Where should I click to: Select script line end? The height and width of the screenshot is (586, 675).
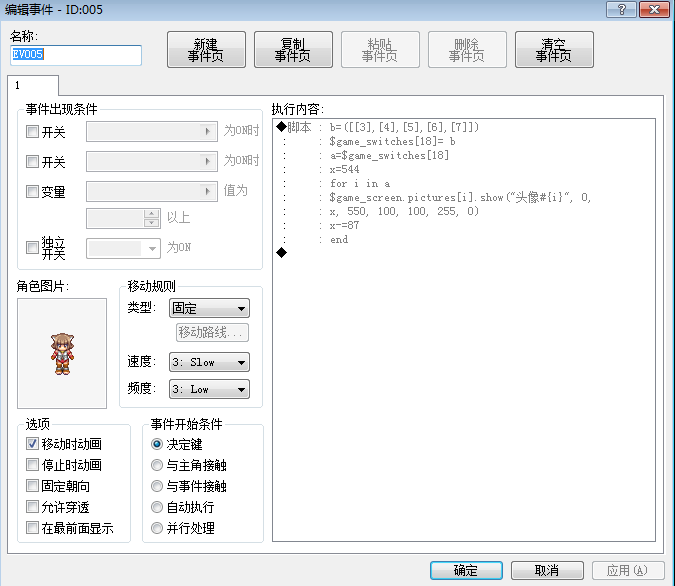(x=339, y=240)
